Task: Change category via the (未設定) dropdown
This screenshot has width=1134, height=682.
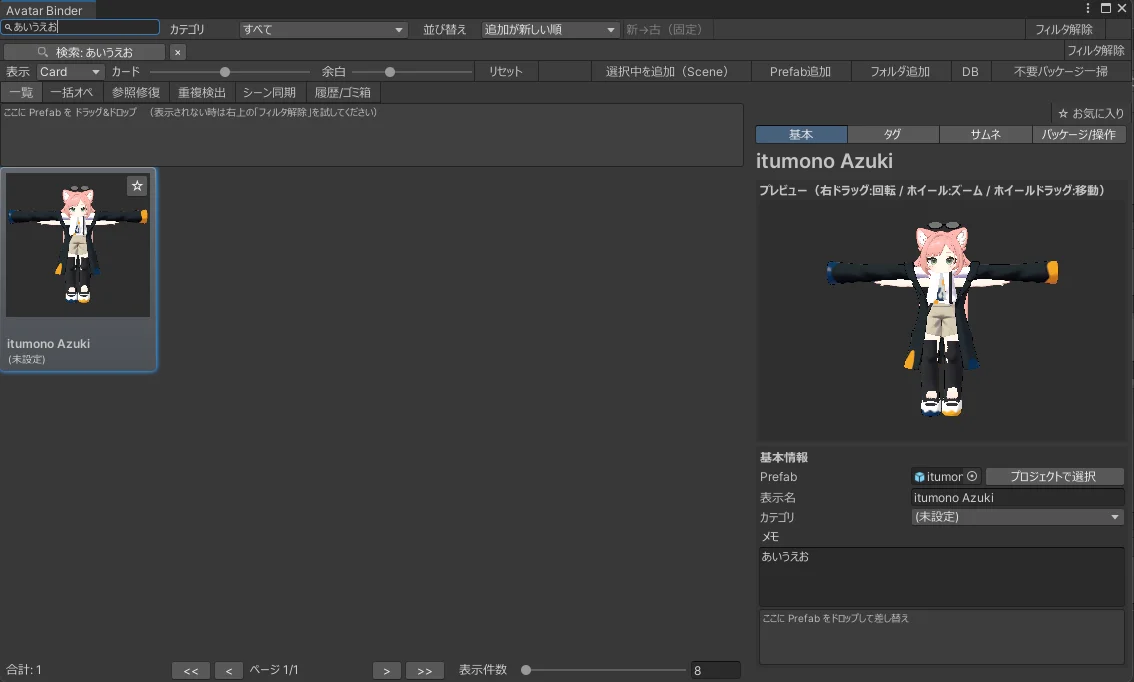Action: [1016, 517]
